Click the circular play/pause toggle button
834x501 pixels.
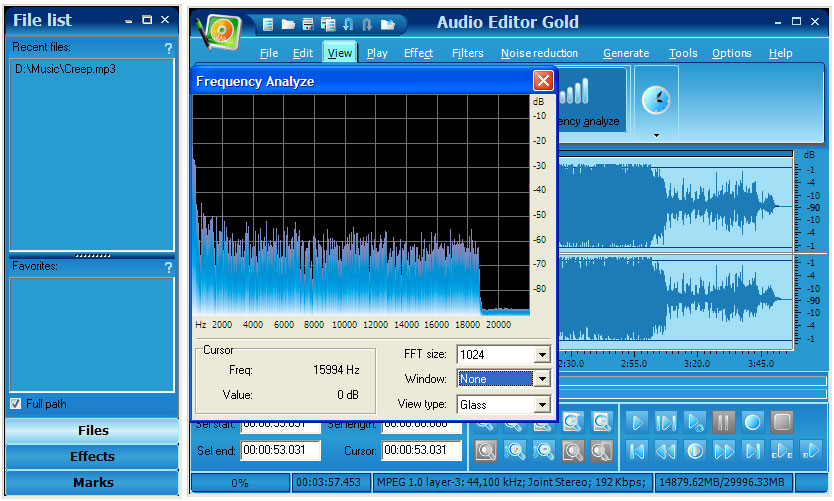(695, 451)
